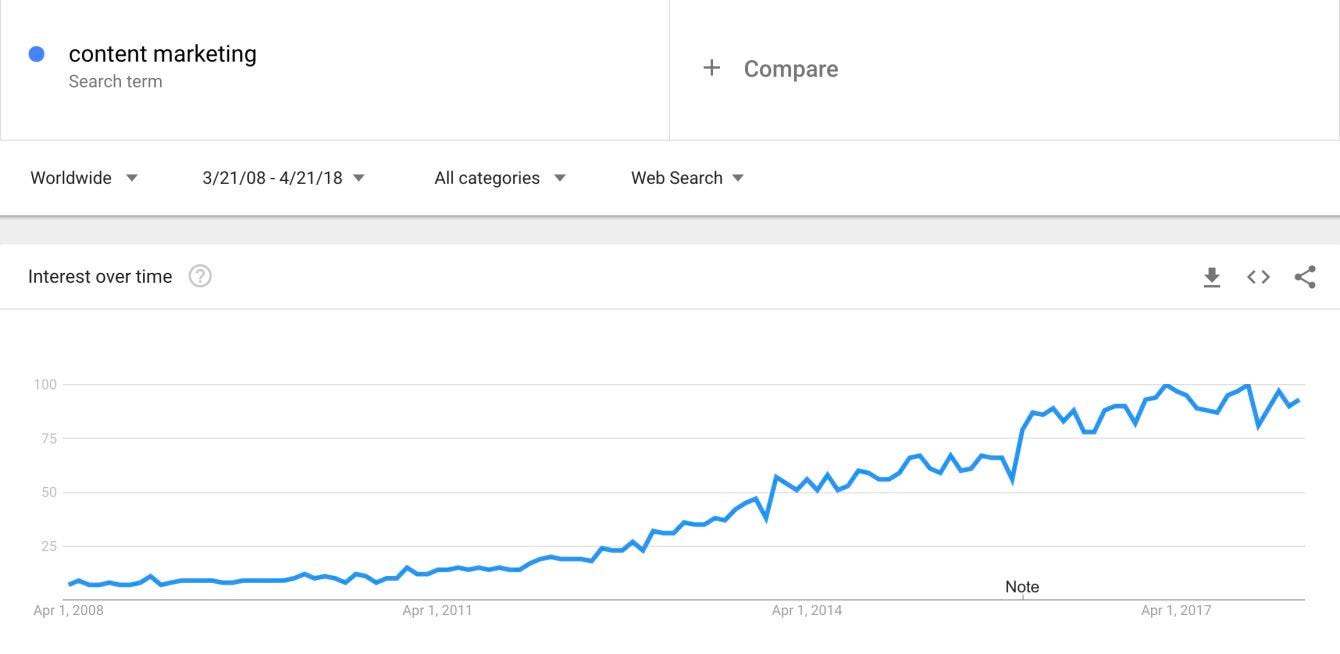This screenshot has width=1340, height=654.
Task: Expand the All categories dropdown
Action: 500,178
